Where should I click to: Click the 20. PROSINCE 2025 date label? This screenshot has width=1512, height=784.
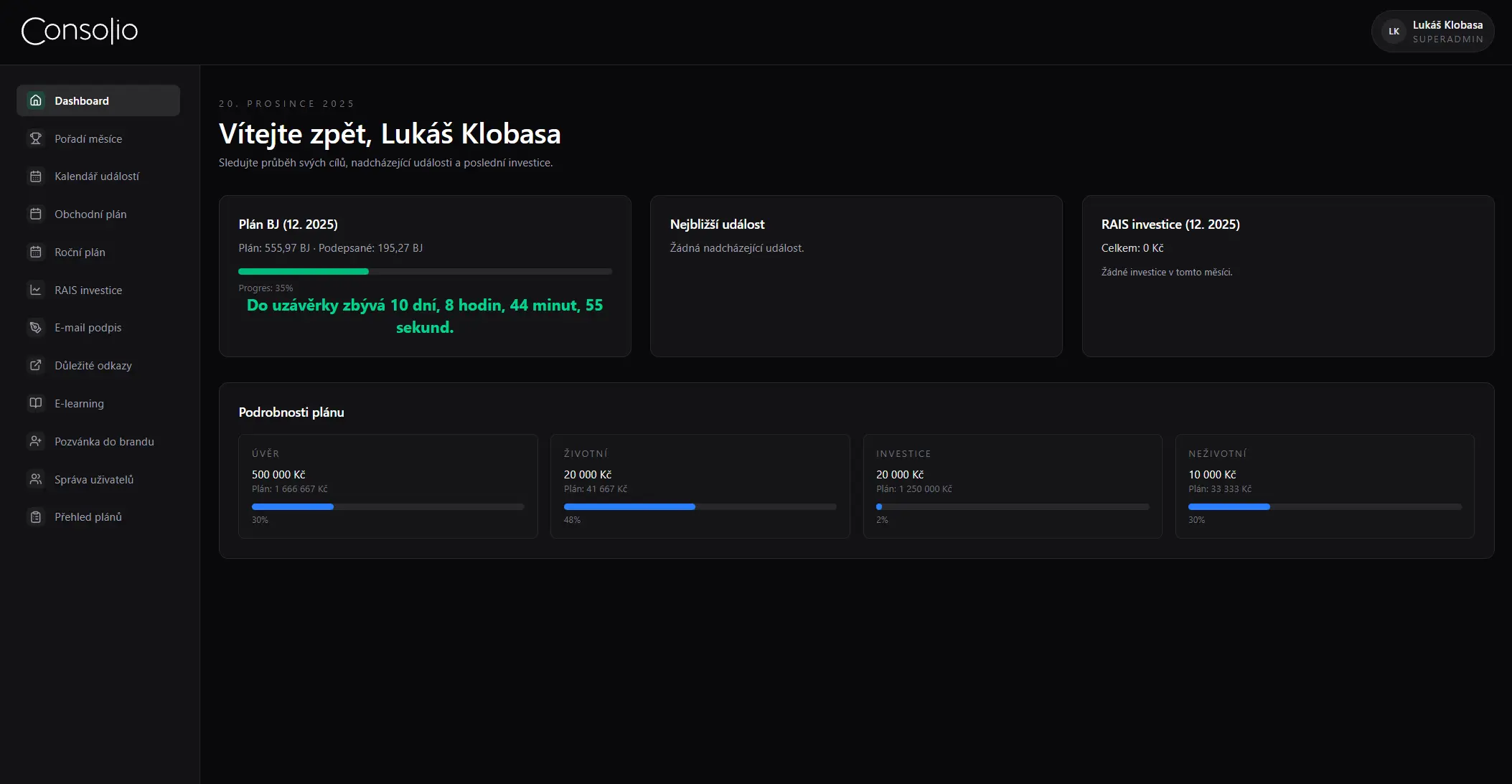click(x=287, y=104)
